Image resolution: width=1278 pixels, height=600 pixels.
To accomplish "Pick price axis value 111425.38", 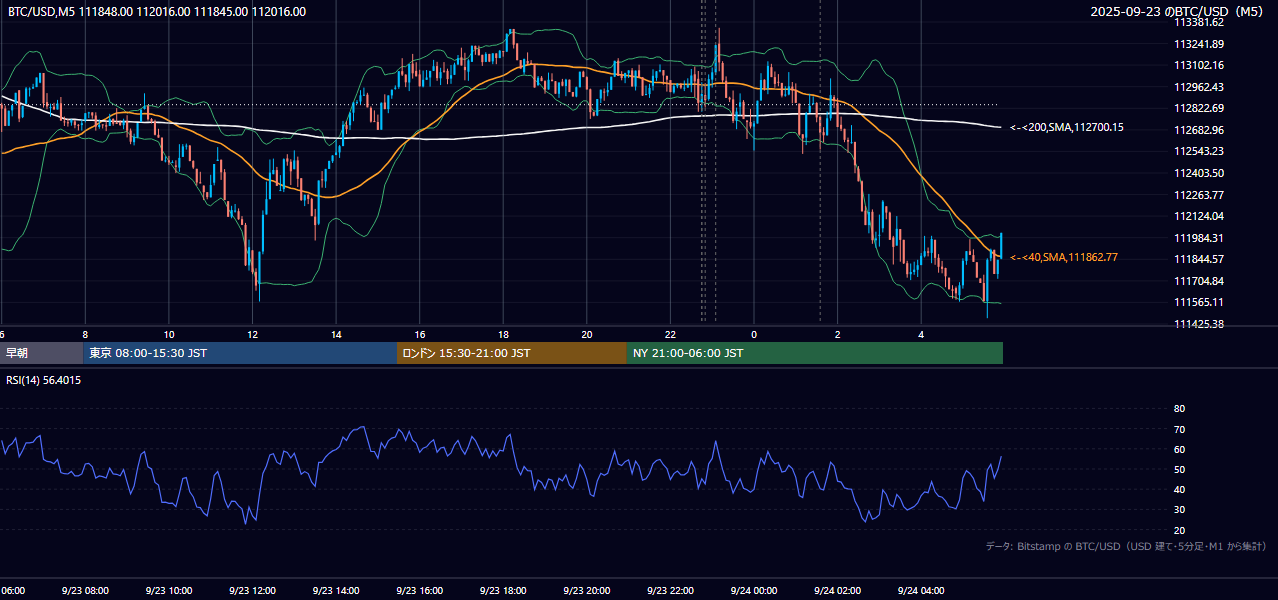I will click(x=1198, y=324).
